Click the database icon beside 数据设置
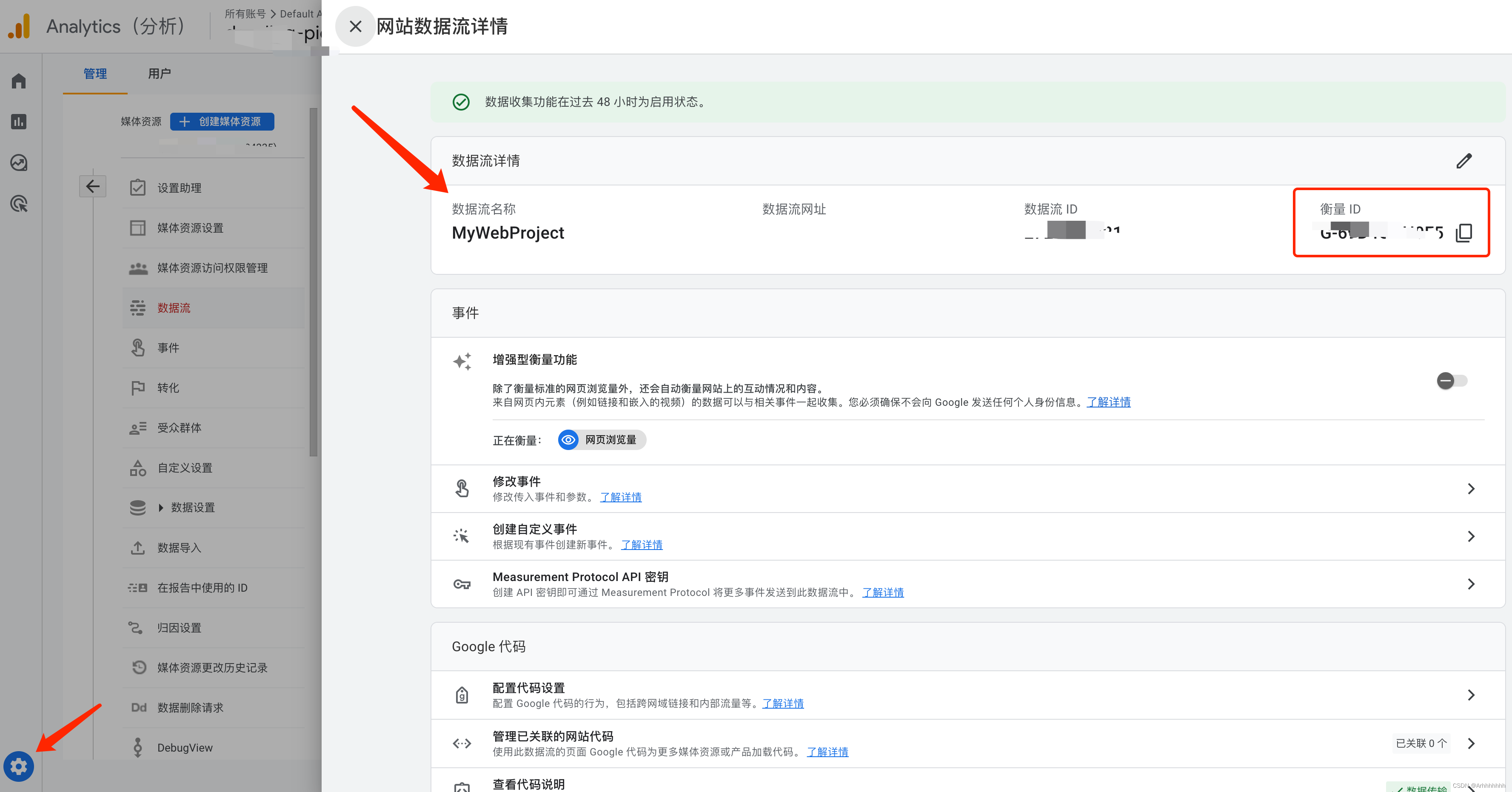The image size is (1512, 792). 138,507
